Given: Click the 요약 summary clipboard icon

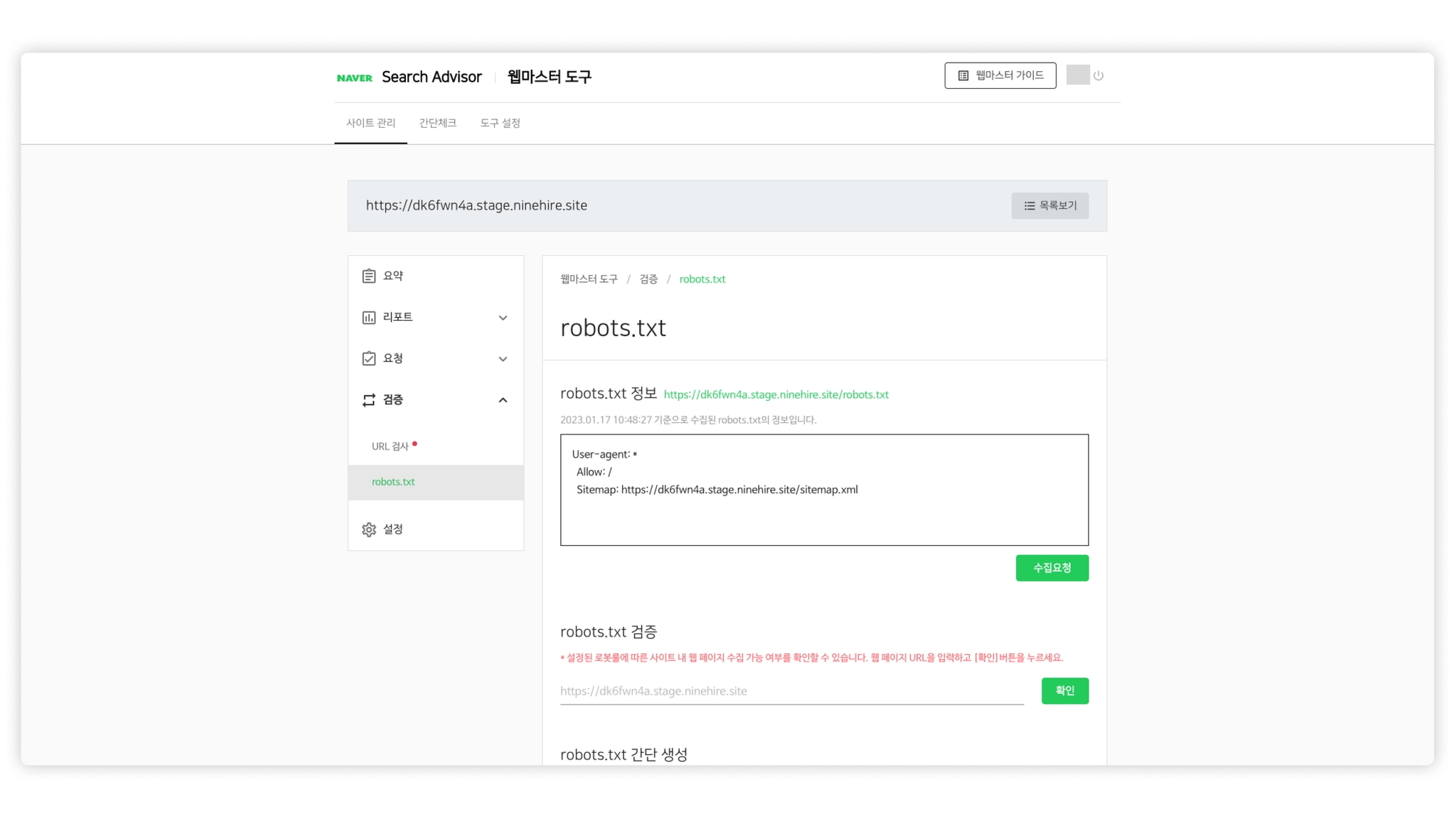Looking at the screenshot, I should (368, 276).
